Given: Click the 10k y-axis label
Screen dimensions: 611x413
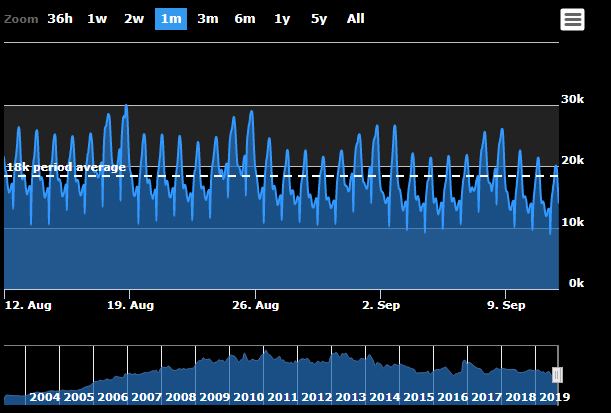Looking at the screenshot, I should (572, 222).
